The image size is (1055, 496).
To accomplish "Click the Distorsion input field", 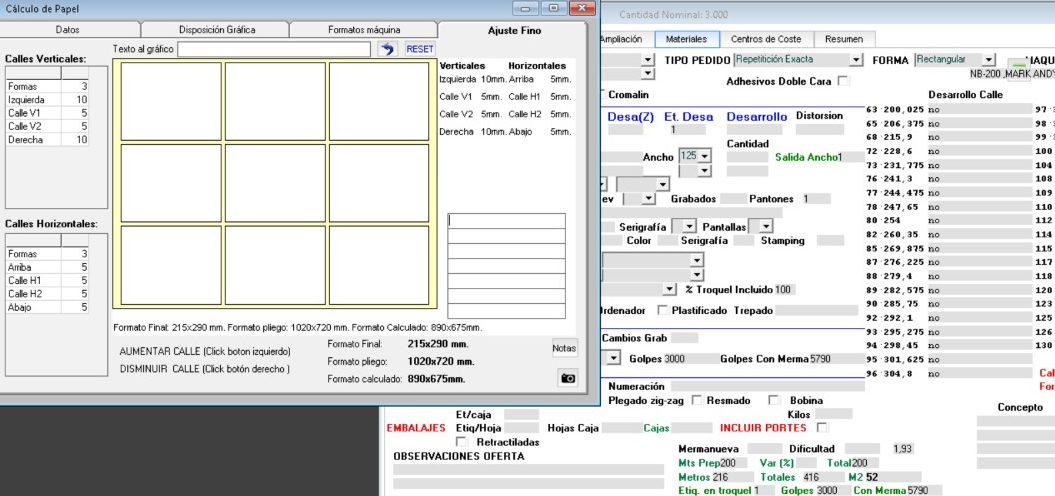I will pyautogui.click(x=820, y=129).
